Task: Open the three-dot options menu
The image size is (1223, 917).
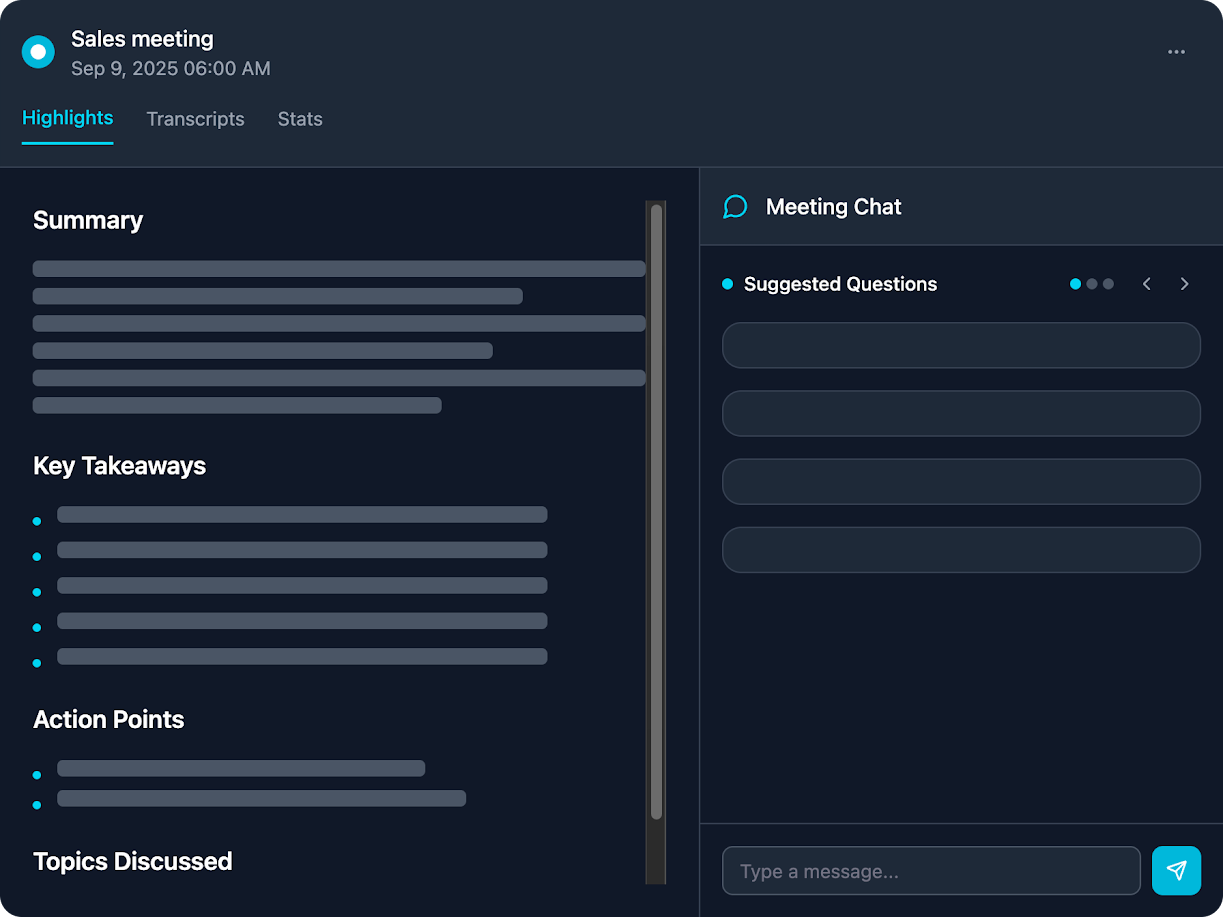Action: click(x=1176, y=51)
